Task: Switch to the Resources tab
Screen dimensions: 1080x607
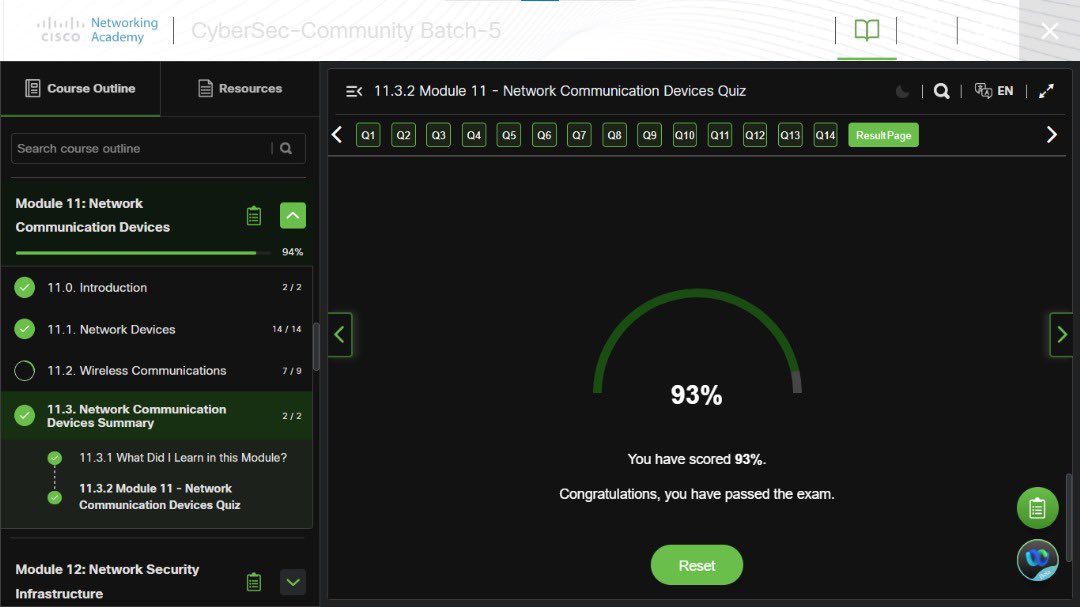Action: point(240,88)
